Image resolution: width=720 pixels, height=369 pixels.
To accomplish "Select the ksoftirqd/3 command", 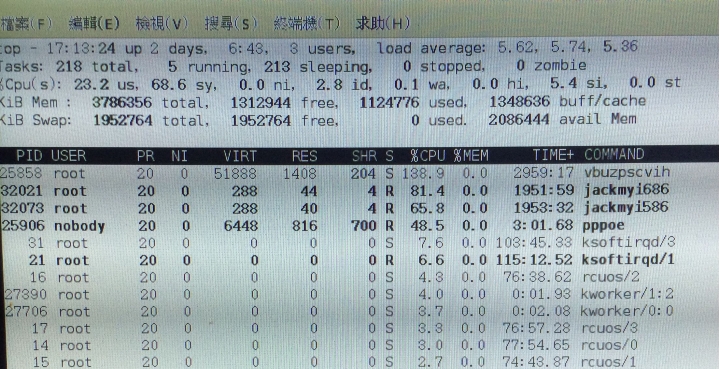I will tap(629, 242).
